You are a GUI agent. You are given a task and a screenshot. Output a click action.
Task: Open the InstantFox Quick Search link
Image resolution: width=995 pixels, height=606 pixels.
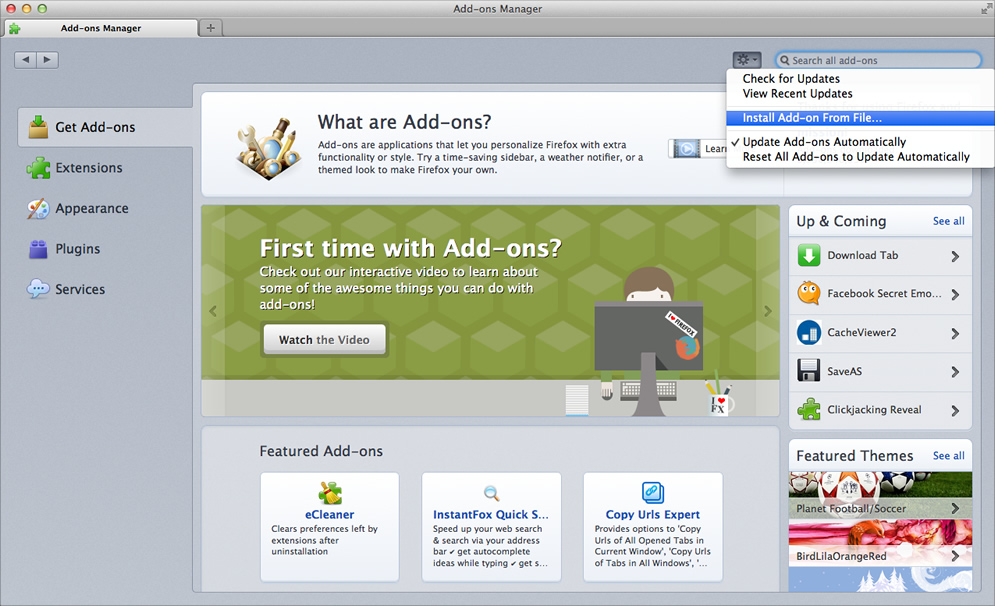pyautogui.click(x=491, y=515)
